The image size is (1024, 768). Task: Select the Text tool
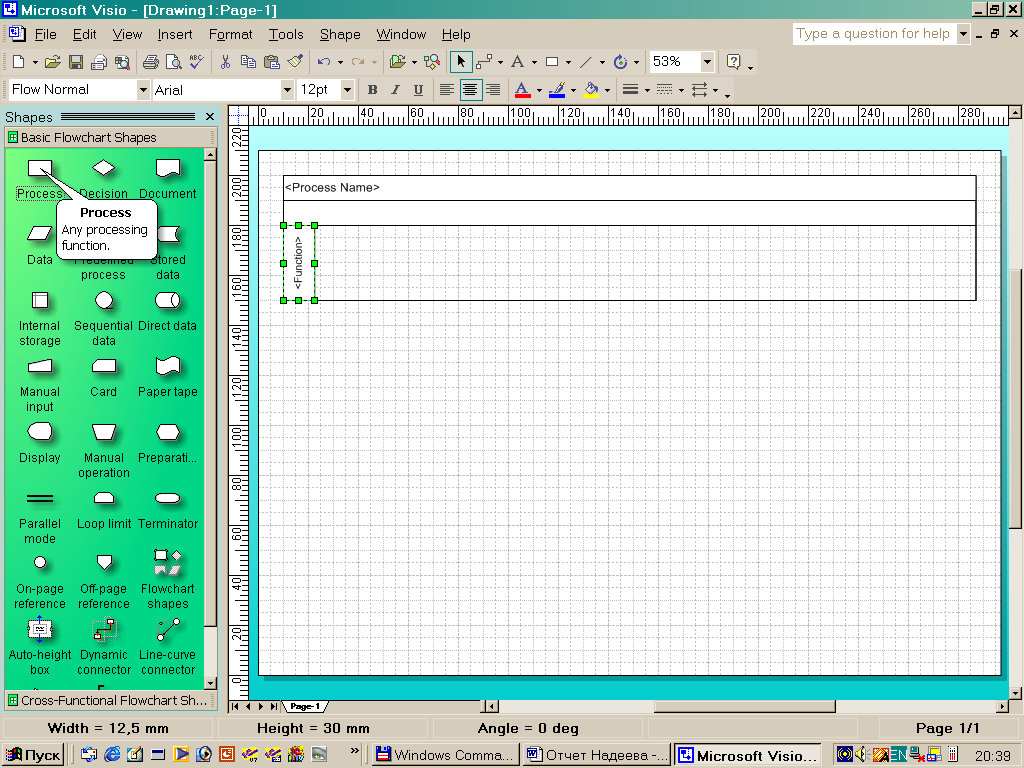click(518, 61)
